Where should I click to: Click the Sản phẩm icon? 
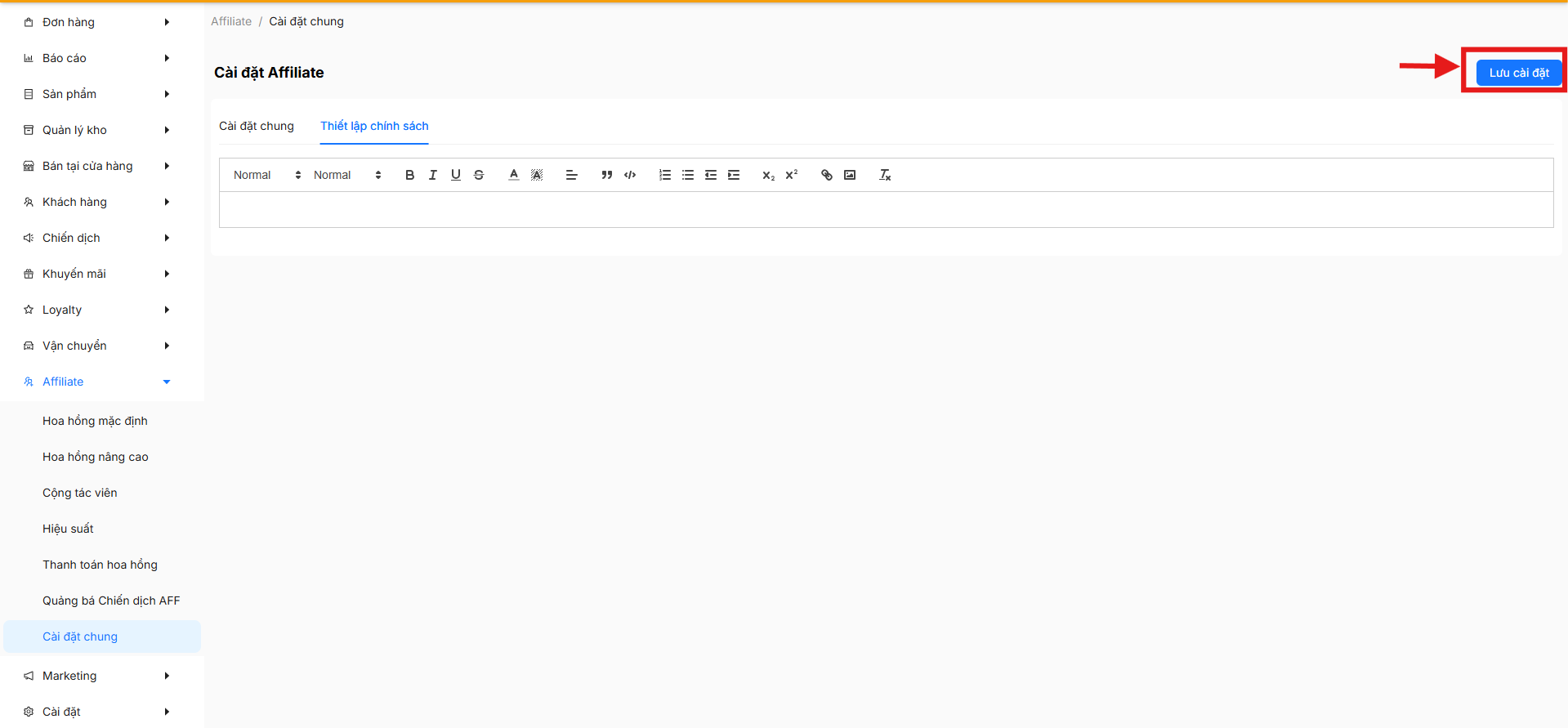pyautogui.click(x=29, y=94)
